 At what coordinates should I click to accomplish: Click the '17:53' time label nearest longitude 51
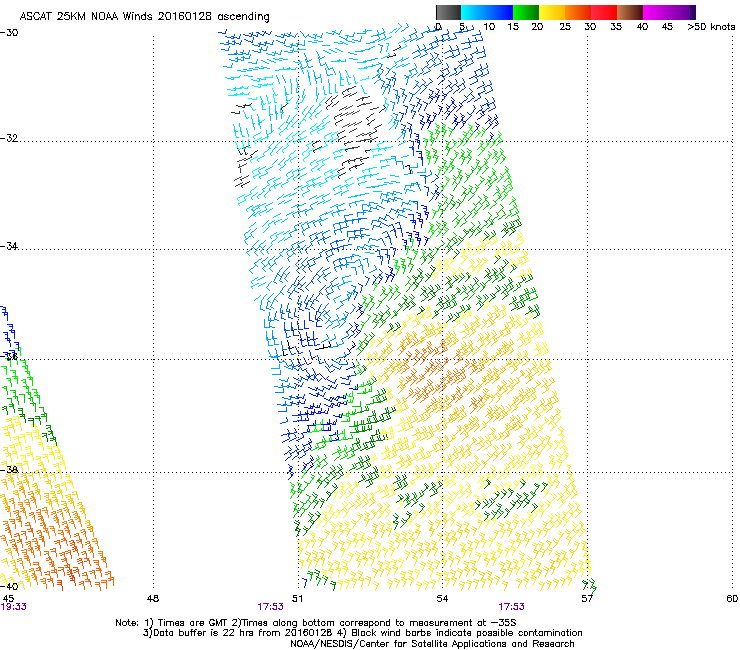[x=270, y=607]
